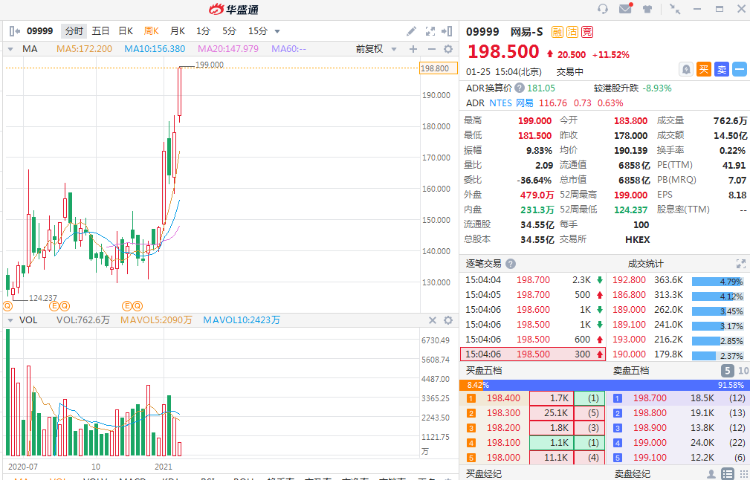The width and height of the screenshot is (750, 480).
Task: Zoom out main chart with minus icon
Action: (431, 49)
